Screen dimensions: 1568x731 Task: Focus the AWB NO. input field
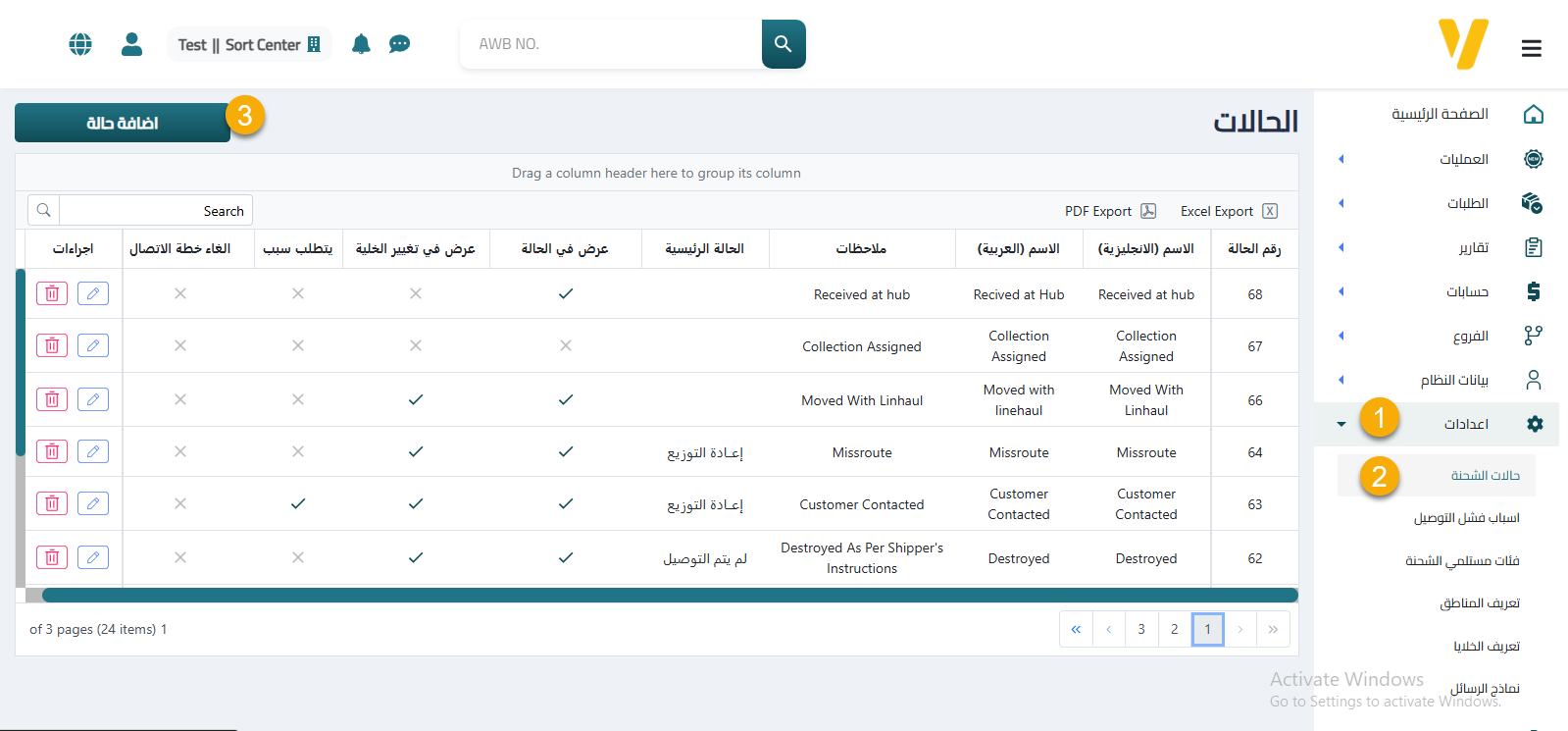click(611, 44)
